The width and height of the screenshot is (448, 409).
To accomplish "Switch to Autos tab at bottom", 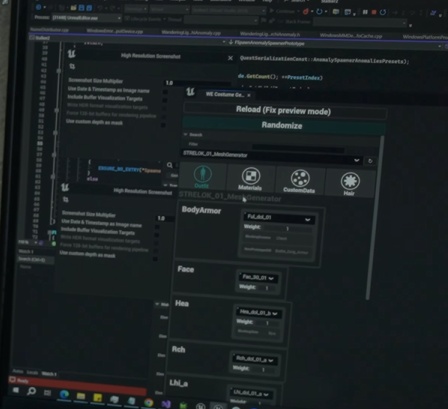I will coord(18,371).
